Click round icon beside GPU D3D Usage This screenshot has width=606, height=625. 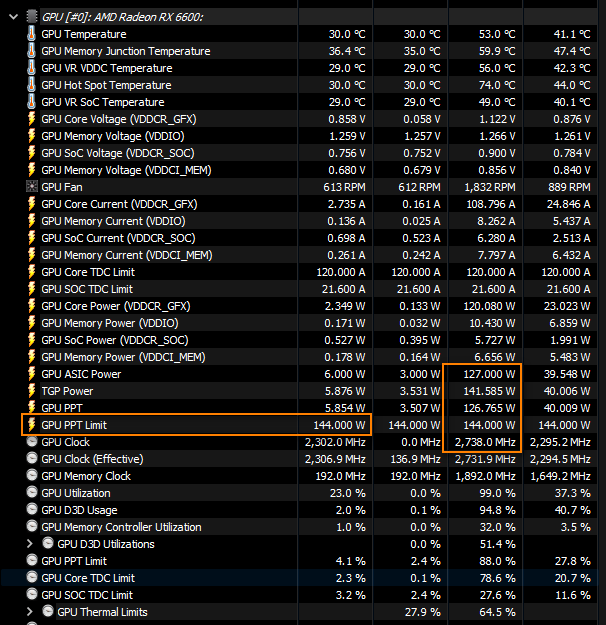pyautogui.click(x=32, y=509)
